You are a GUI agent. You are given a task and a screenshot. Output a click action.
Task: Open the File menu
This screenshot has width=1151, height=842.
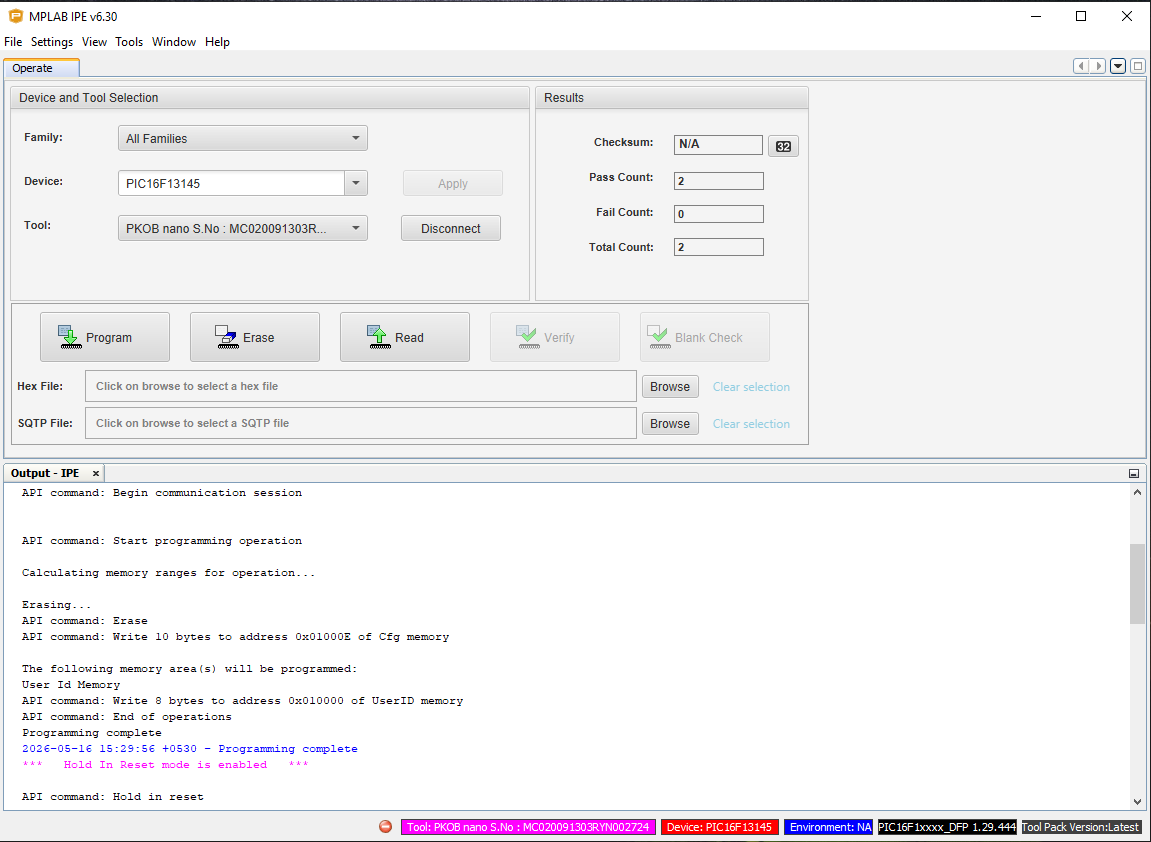[x=13, y=42]
